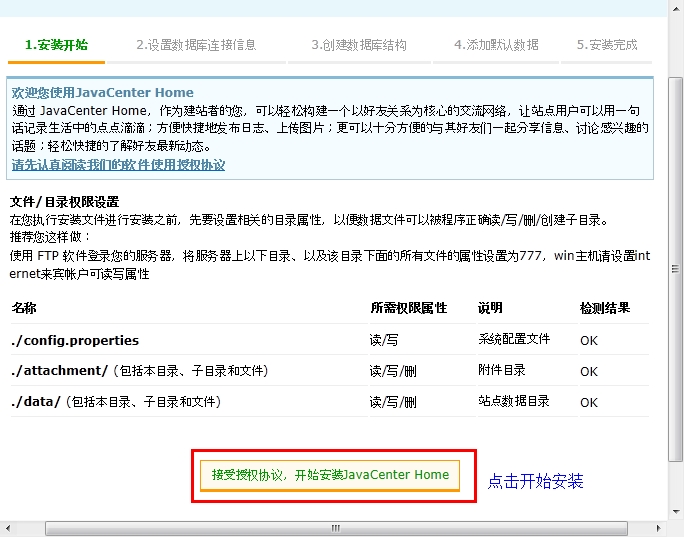684x537 pixels.
Task: Click the 推荐您这样做 text line
Action: pos(50,237)
